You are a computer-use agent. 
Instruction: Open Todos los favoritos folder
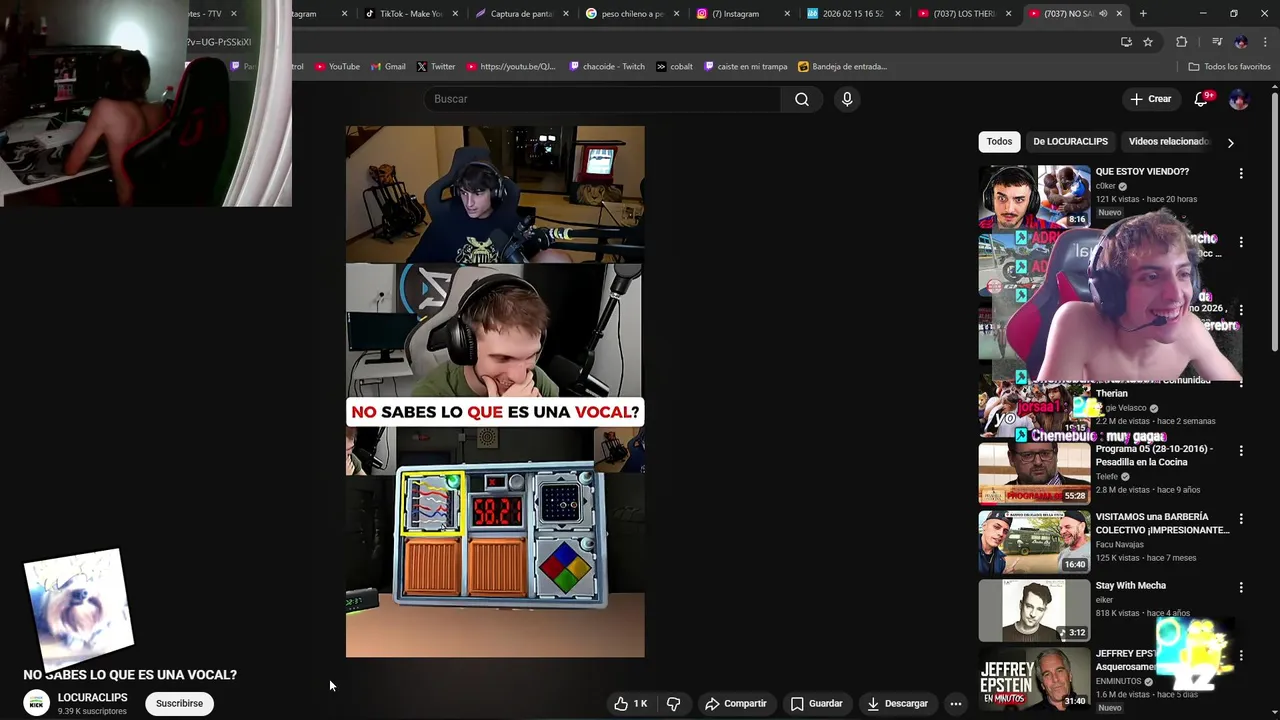(x=1229, y=67)
